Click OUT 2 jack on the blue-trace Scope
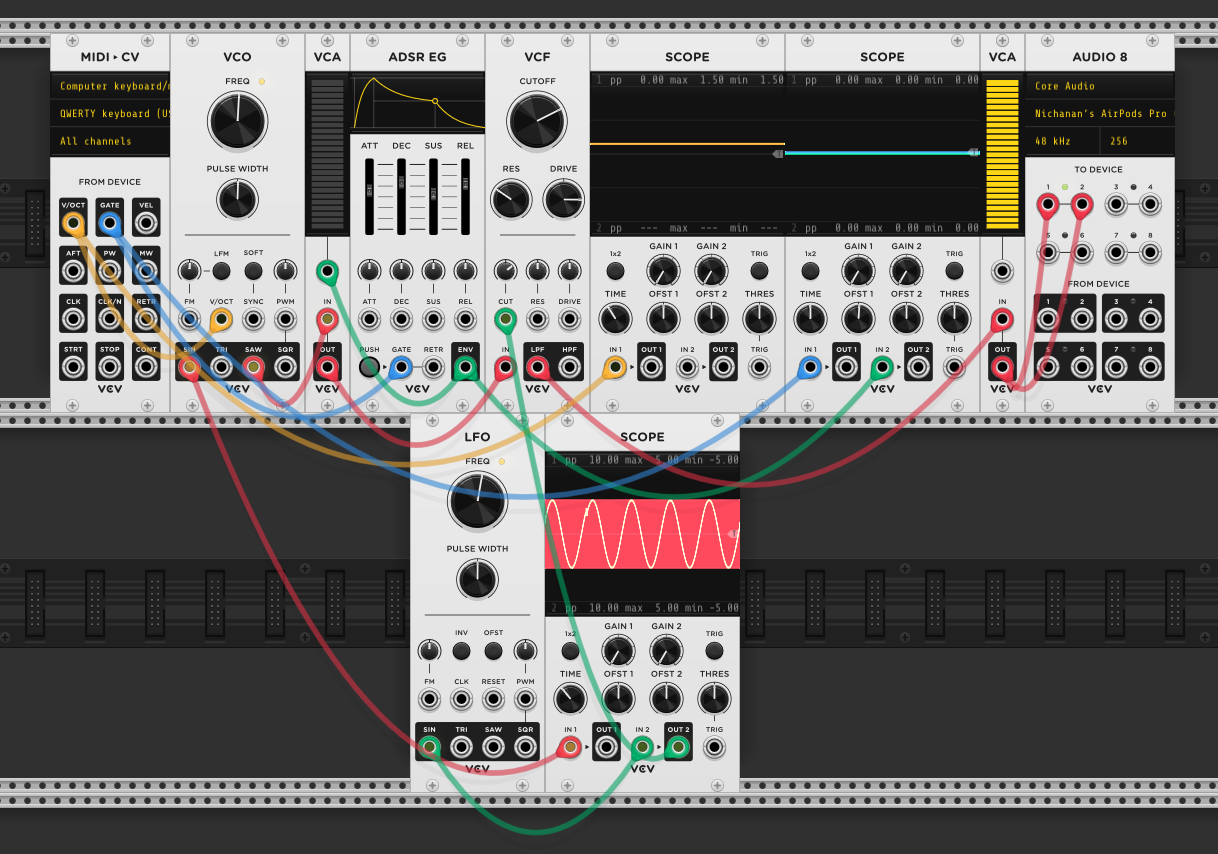The width and height of the screenshot is (1218, 854). tap(918, 367)
